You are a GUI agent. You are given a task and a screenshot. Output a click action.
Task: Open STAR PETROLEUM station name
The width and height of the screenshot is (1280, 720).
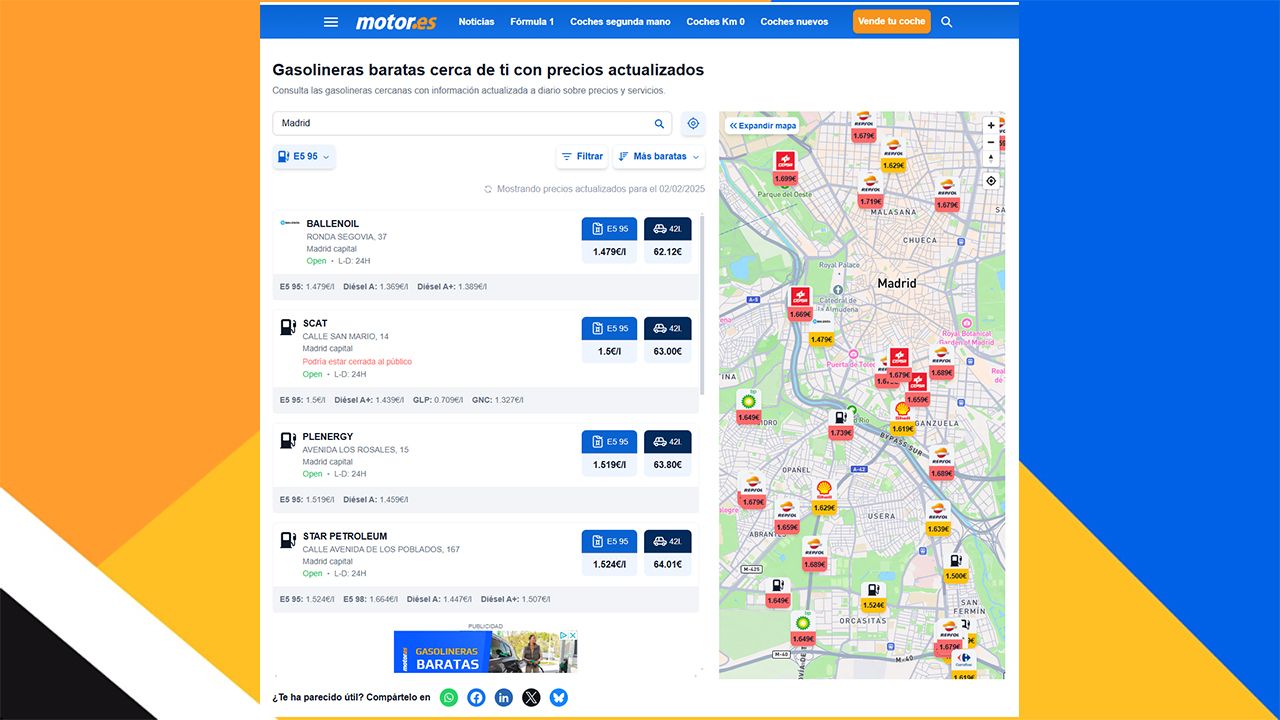click(345, 536)
